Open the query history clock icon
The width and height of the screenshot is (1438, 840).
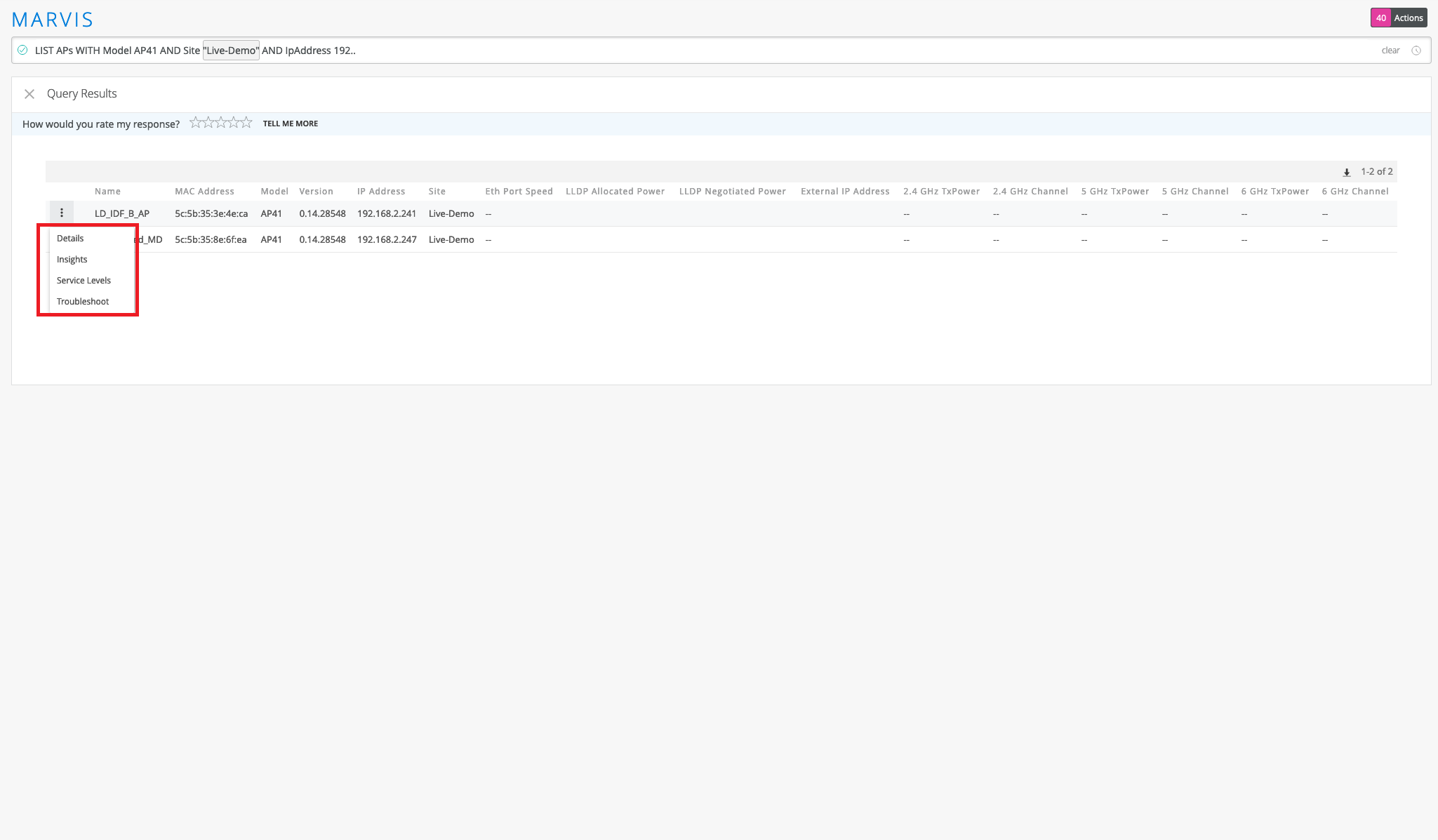tap(1416, 51)
